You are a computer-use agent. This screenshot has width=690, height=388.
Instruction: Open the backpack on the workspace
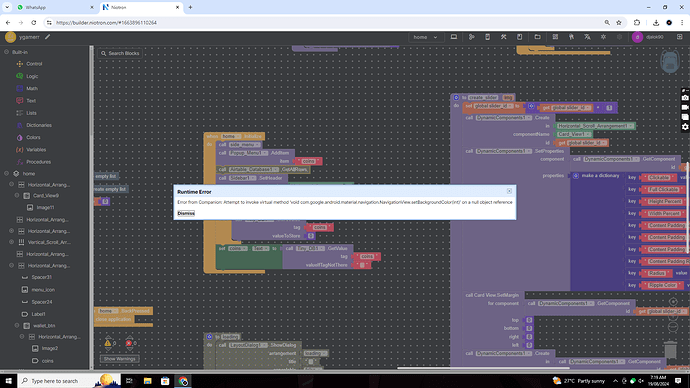[670, 62]
